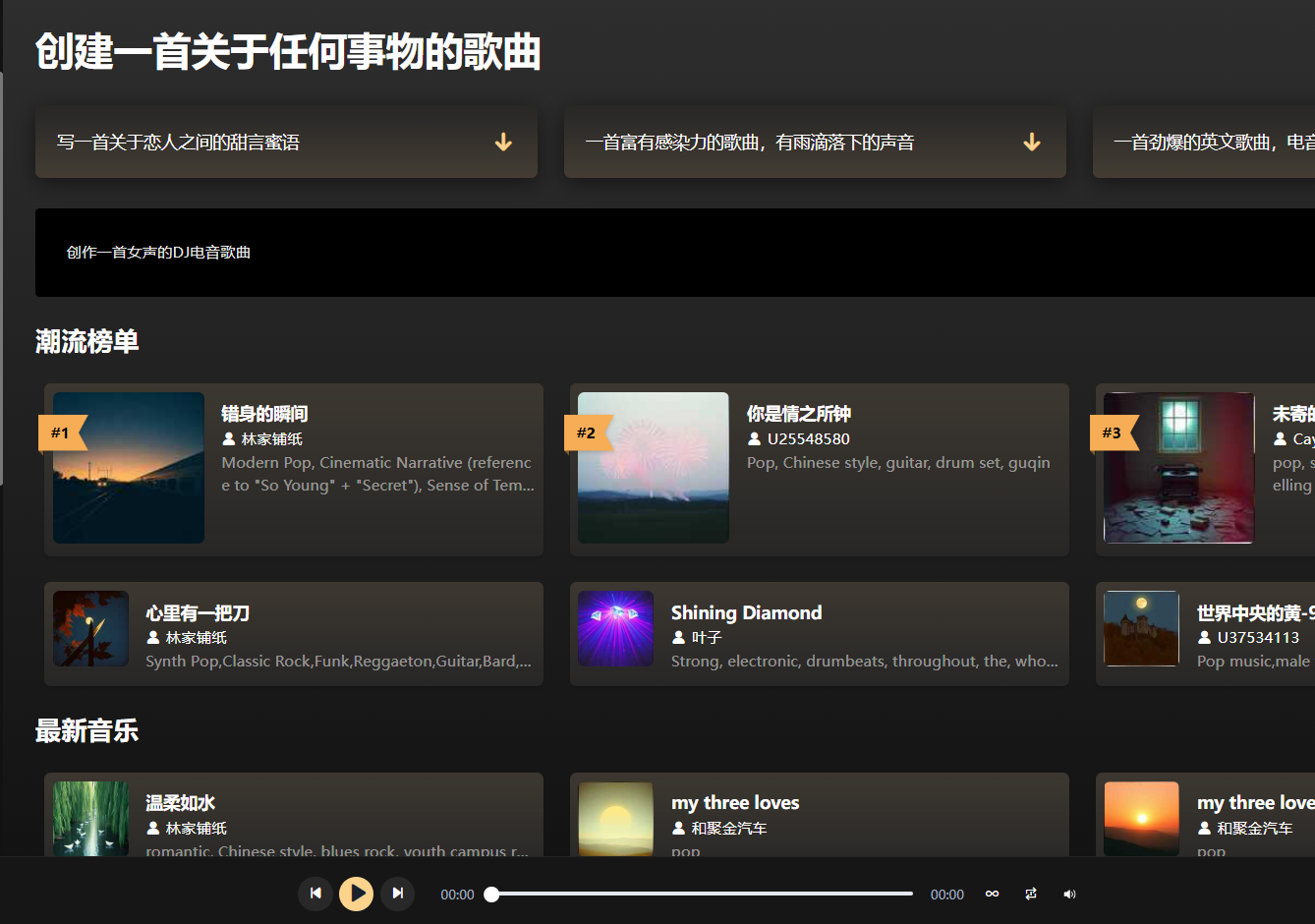Skip to the next track
This screenshot has width=1315, height=924.
coord(397,894)
